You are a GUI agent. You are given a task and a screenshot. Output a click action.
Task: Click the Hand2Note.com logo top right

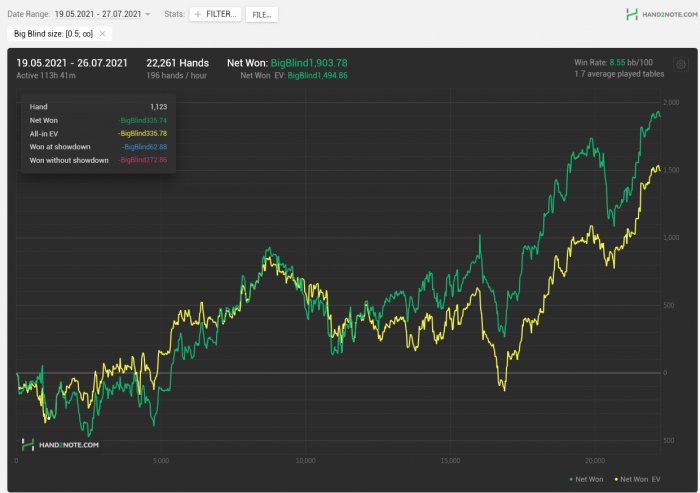click(662, 14)
